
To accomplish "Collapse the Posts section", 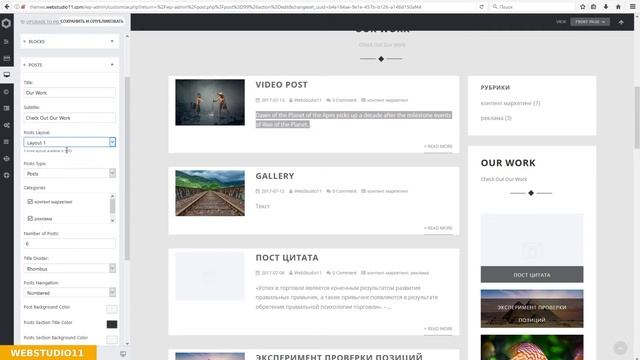I will pos(70,65).
